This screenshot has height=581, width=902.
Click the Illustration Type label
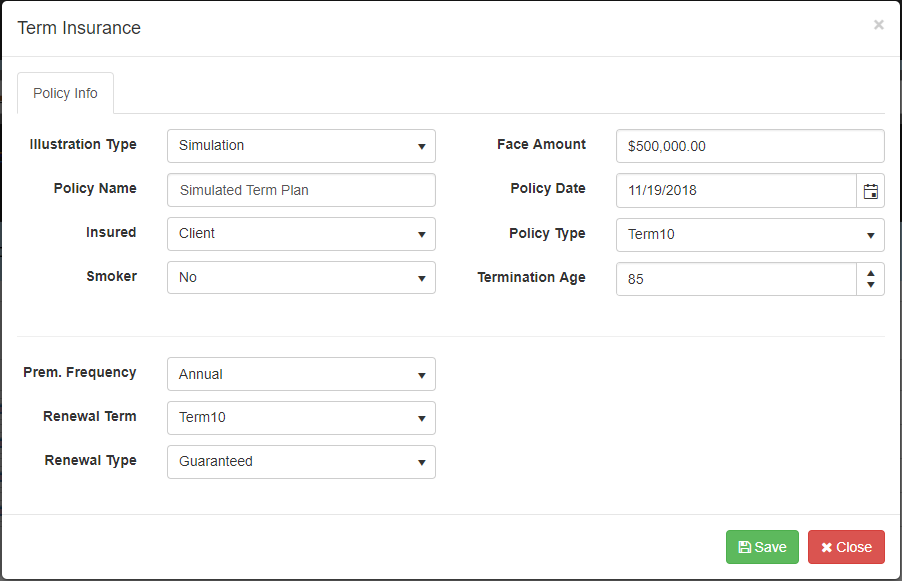pyautogui.click(x=83, y=145)
